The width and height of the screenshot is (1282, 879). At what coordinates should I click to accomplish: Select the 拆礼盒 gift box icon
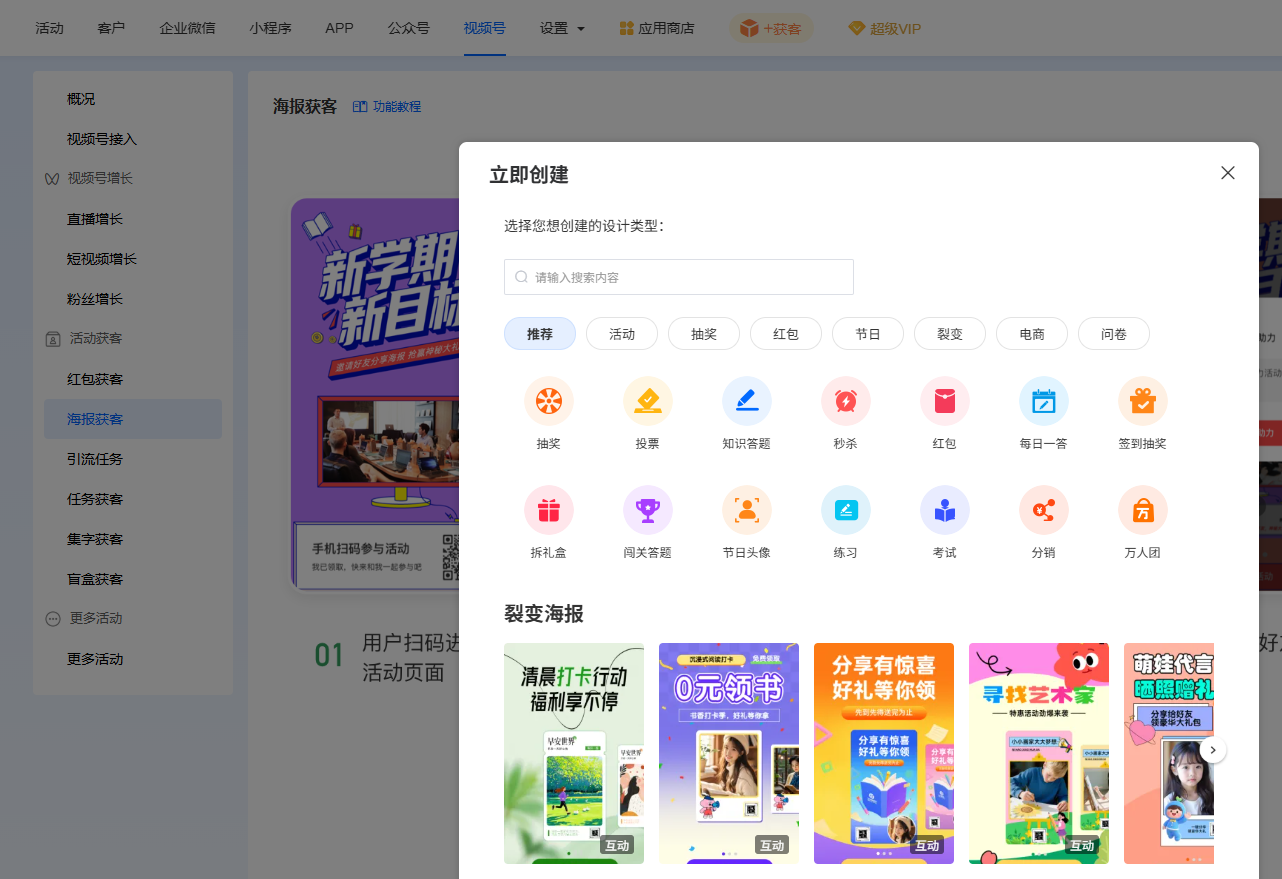(548, 510)
